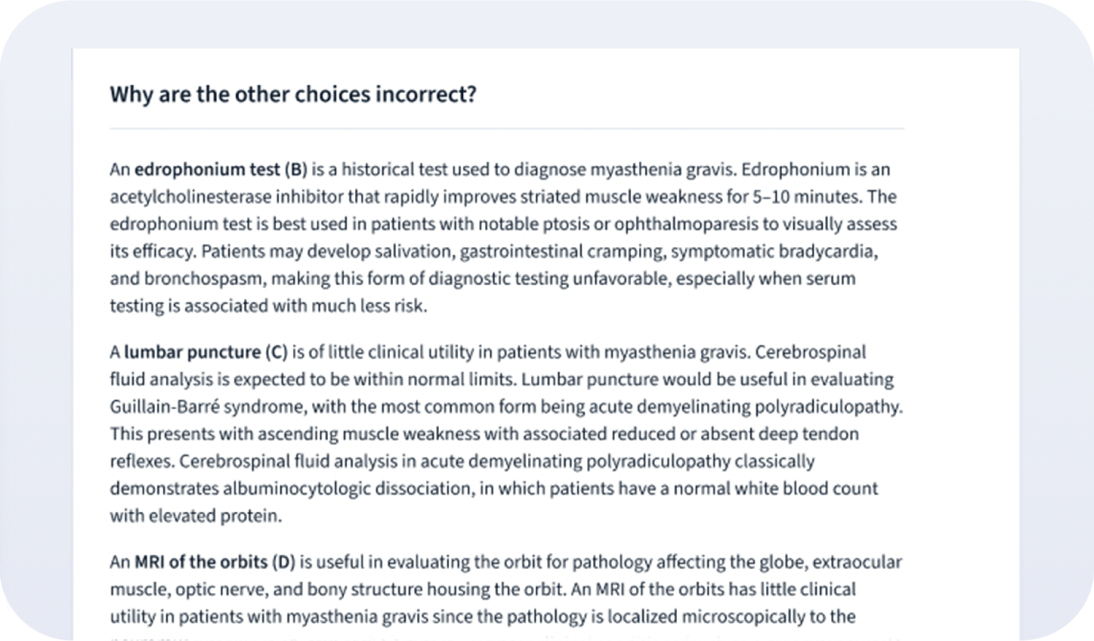Click the phrase 'Guillain-Barré syndrome'

pyautogui.click(x=207, y=407)
